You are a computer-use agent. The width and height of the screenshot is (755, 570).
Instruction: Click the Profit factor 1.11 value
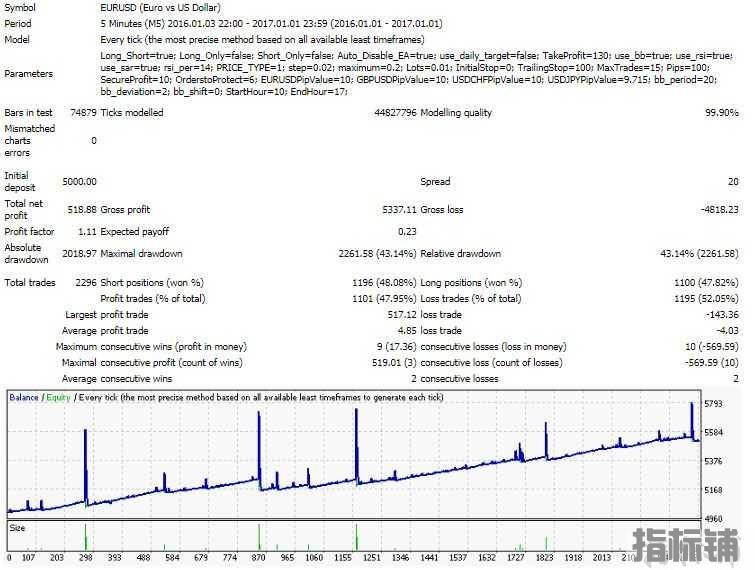coord(87,232)
